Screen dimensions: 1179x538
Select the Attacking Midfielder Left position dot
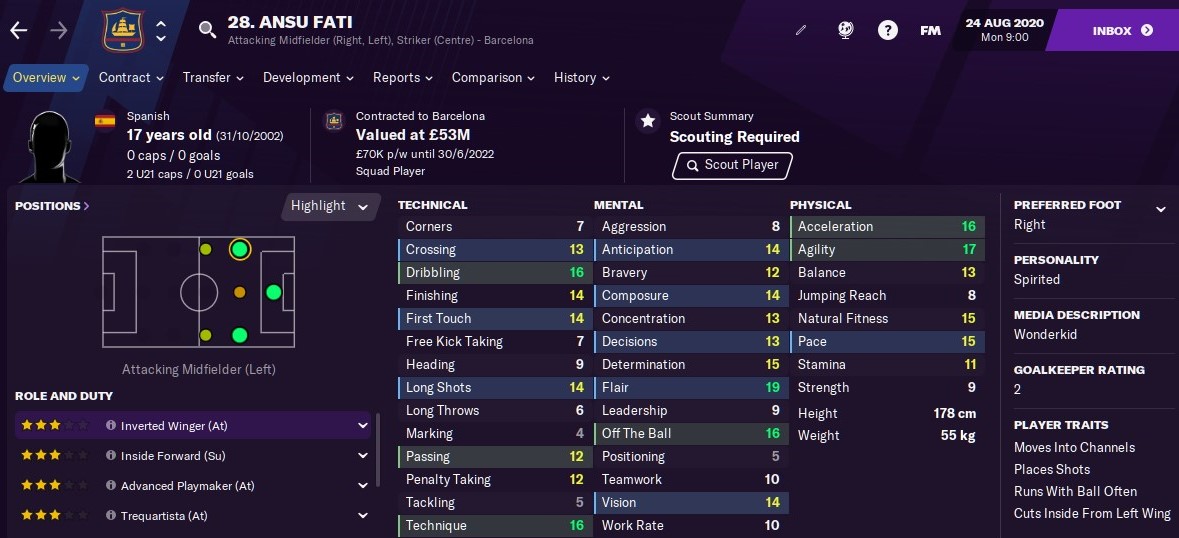tap(239, 249)
